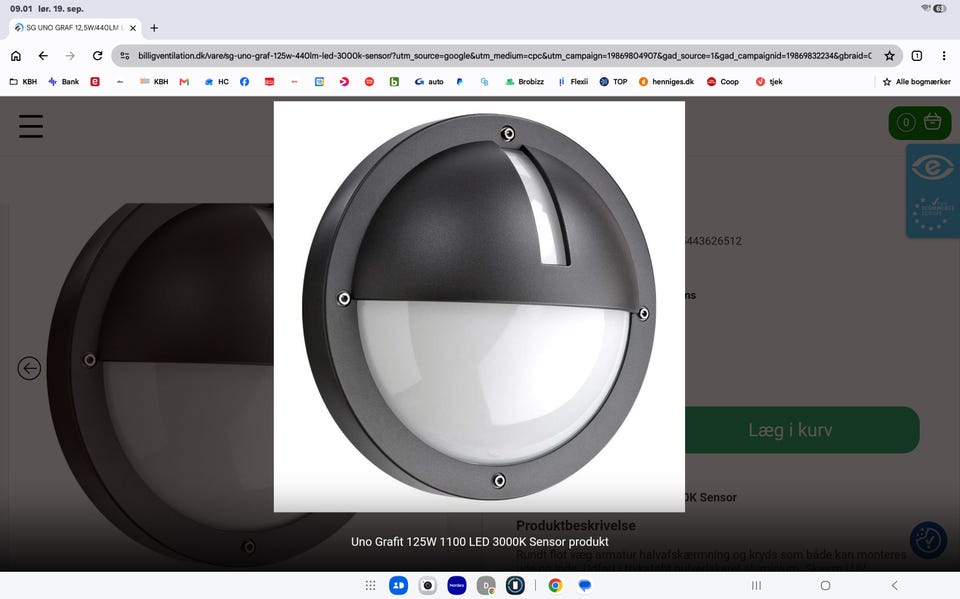Open the HC bookmark
Image resolution: width=960 pixels, height=599 pixels.
tap(217, 81)
